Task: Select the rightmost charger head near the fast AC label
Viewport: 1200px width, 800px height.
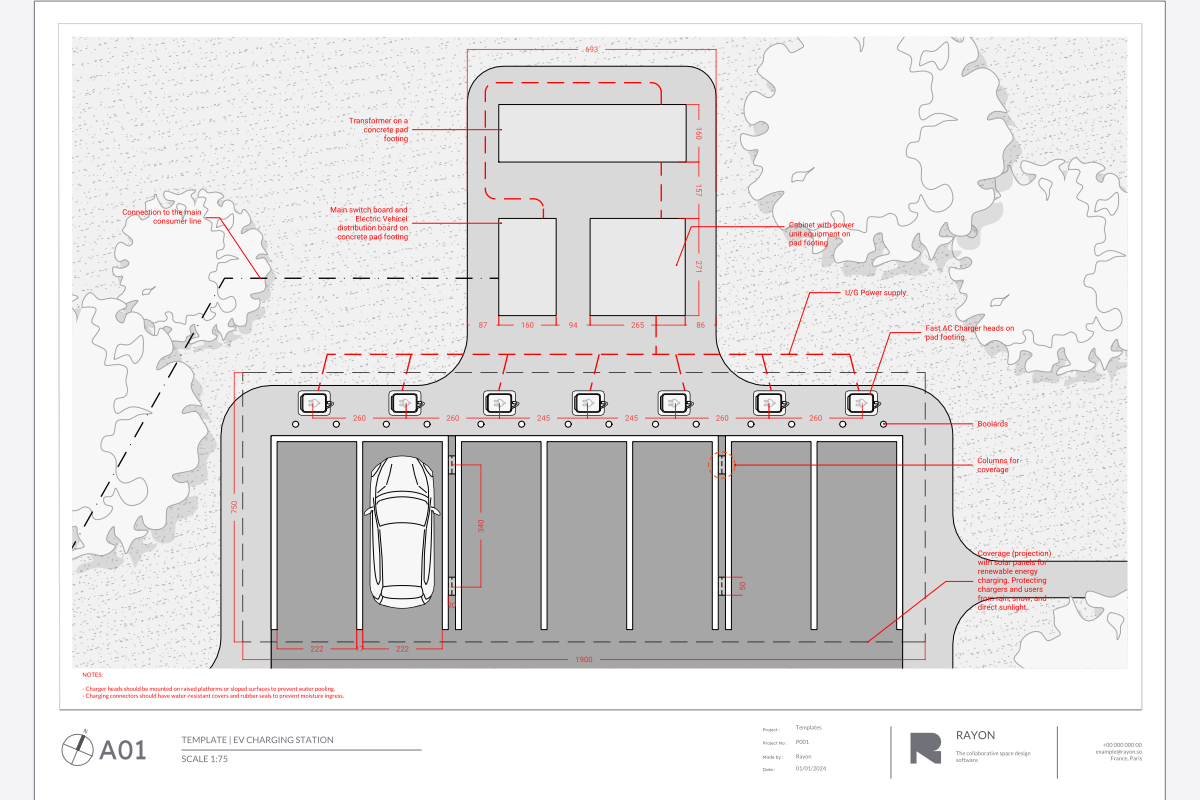Action: 862,403
